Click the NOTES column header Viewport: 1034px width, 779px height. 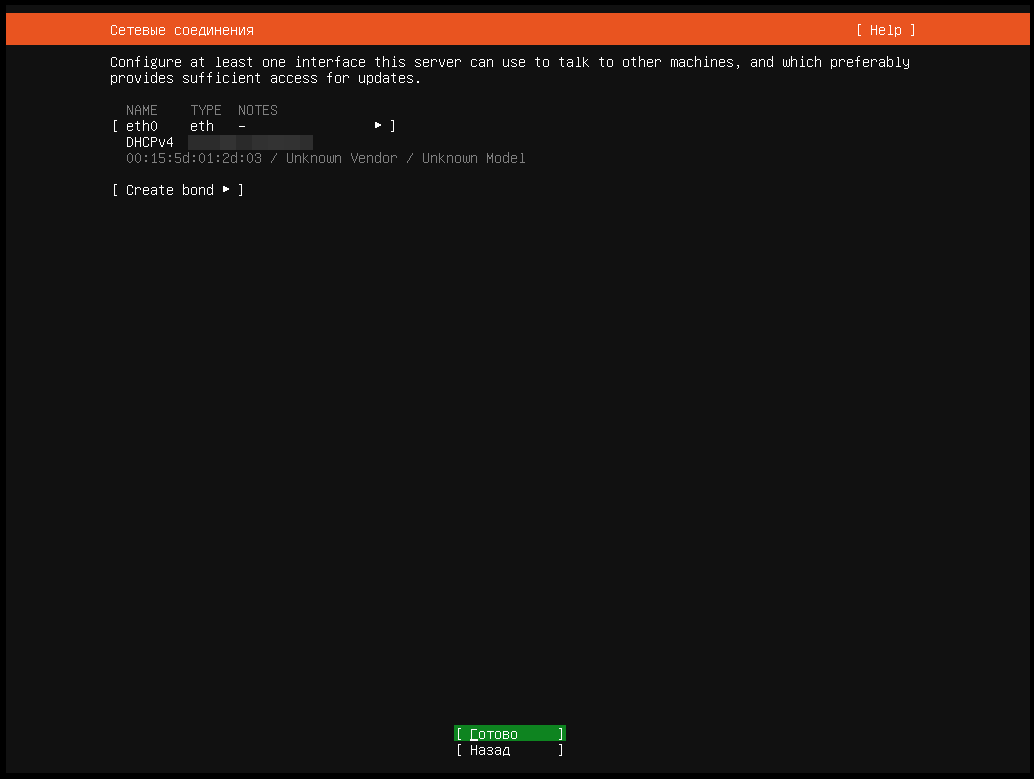click(x=258, y=110)
